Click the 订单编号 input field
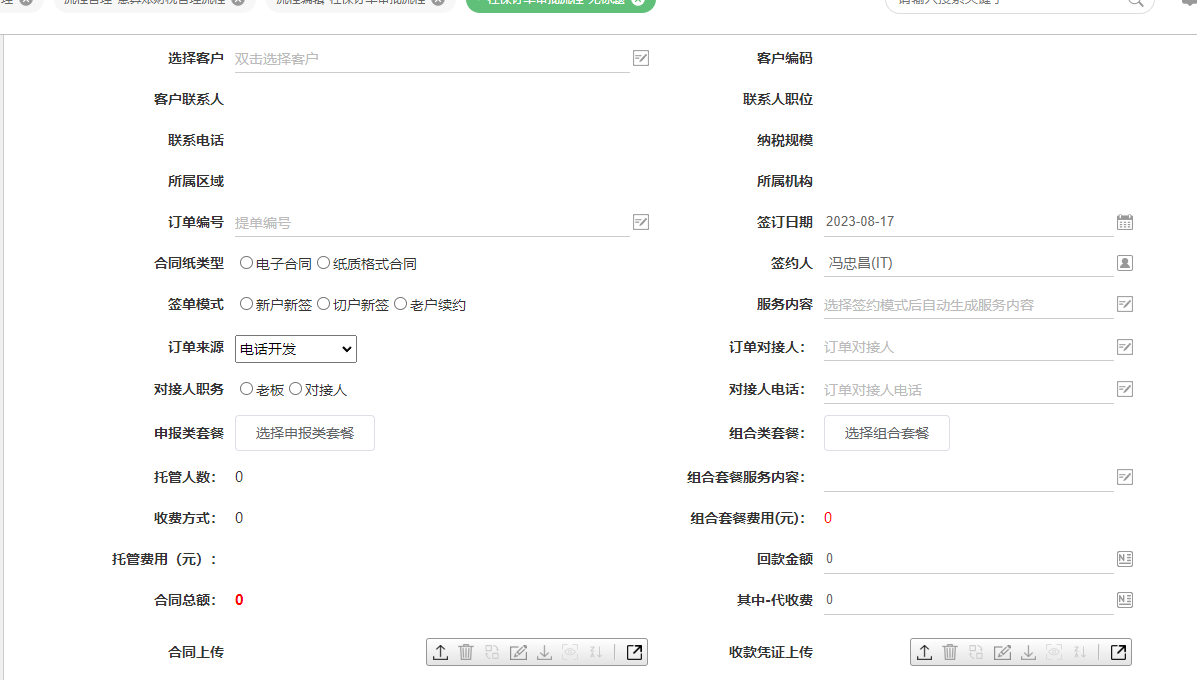 [x=431, y=223]
